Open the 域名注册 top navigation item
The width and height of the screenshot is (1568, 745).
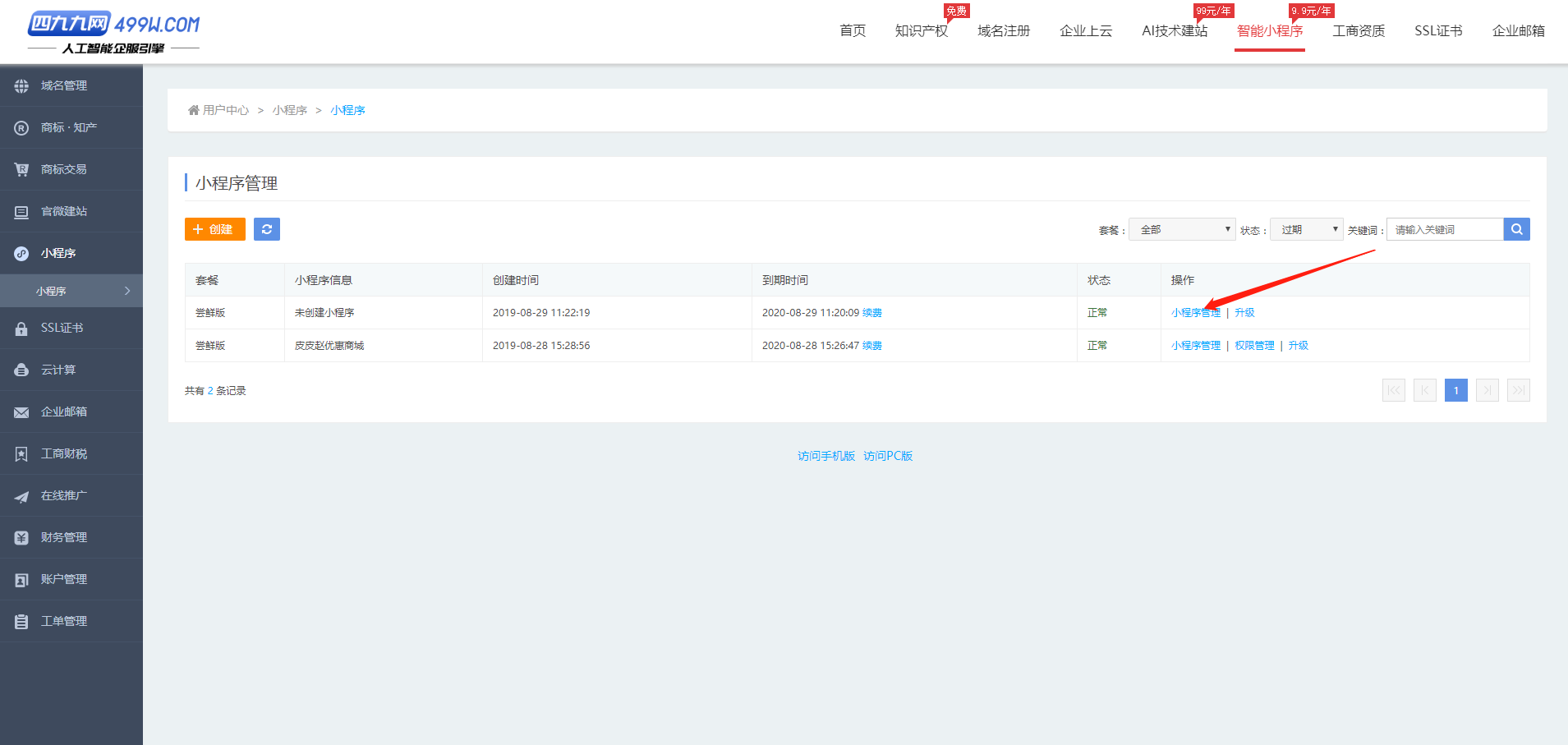(1003, 31)
